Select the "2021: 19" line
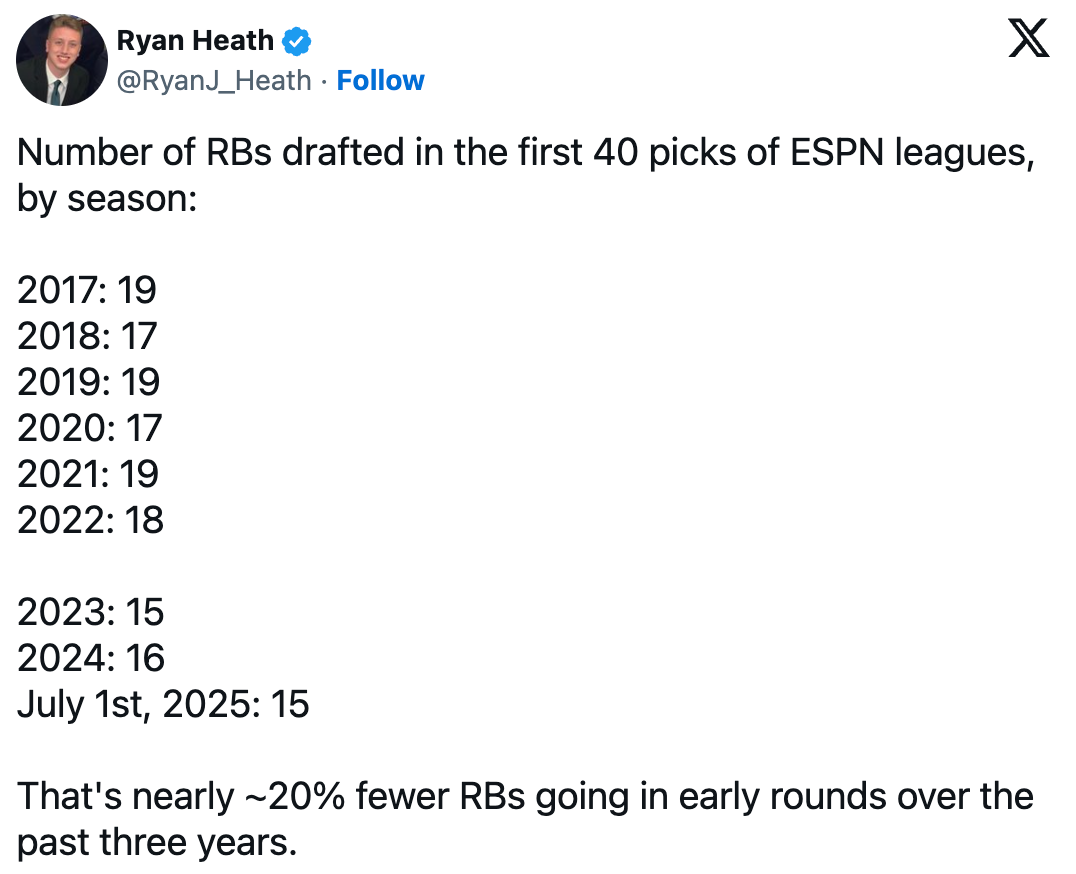Viewport: 1076px width, 874px height. (x=88, y=474)
